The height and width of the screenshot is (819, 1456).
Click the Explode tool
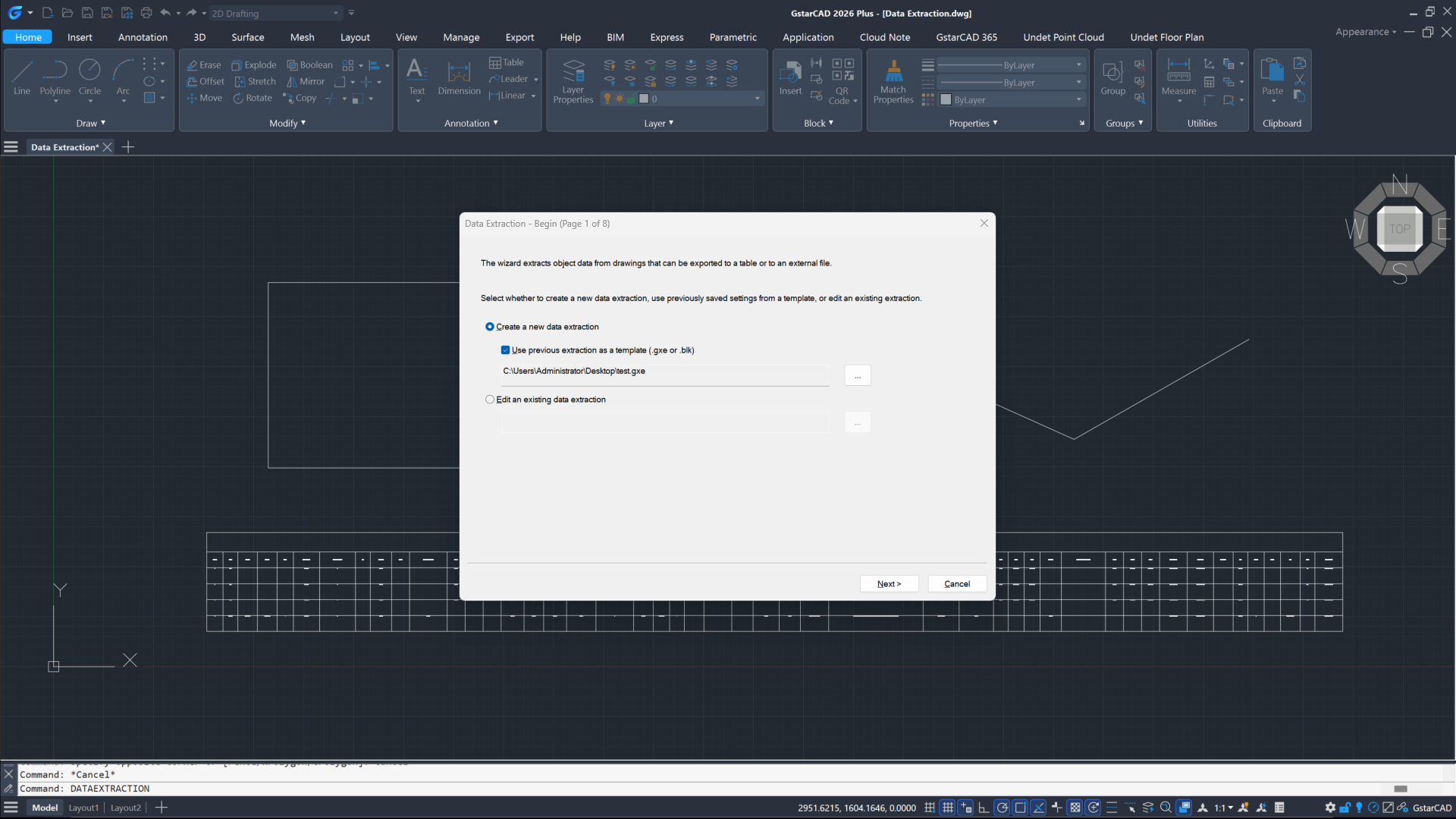pos(254,65)
